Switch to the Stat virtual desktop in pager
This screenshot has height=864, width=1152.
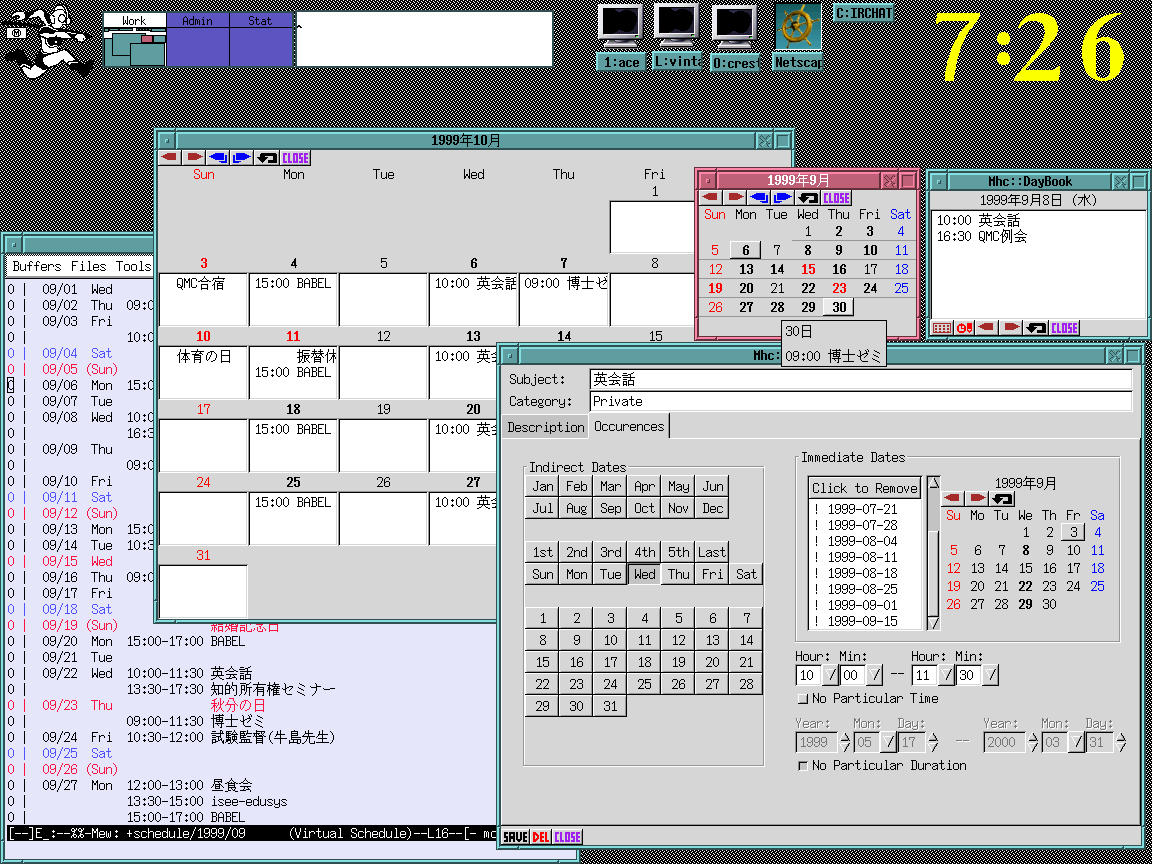[x=261, y=40]
